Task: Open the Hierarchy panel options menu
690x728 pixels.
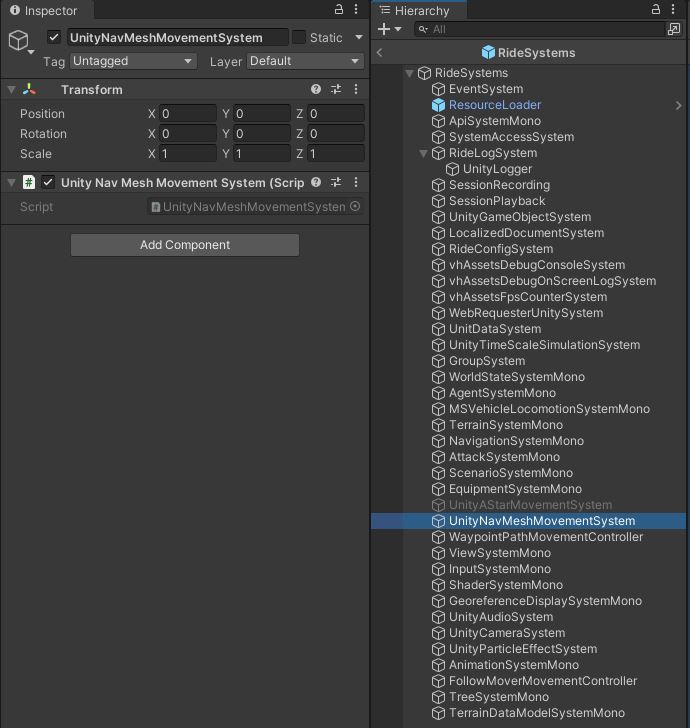Action: tap(673, 9)
